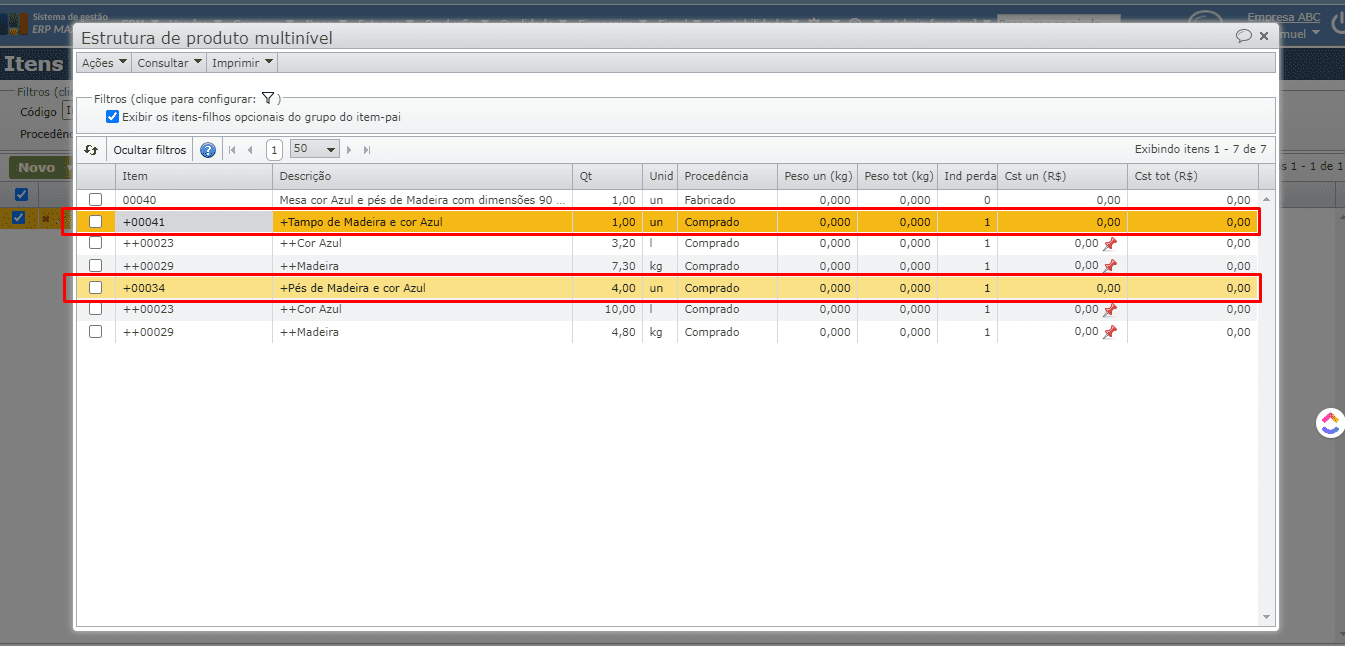This screenshot has height=646, width=1345.
Task: Click pin icon on Cor Azul 10,00 row
Action: tap(1109, 310)
